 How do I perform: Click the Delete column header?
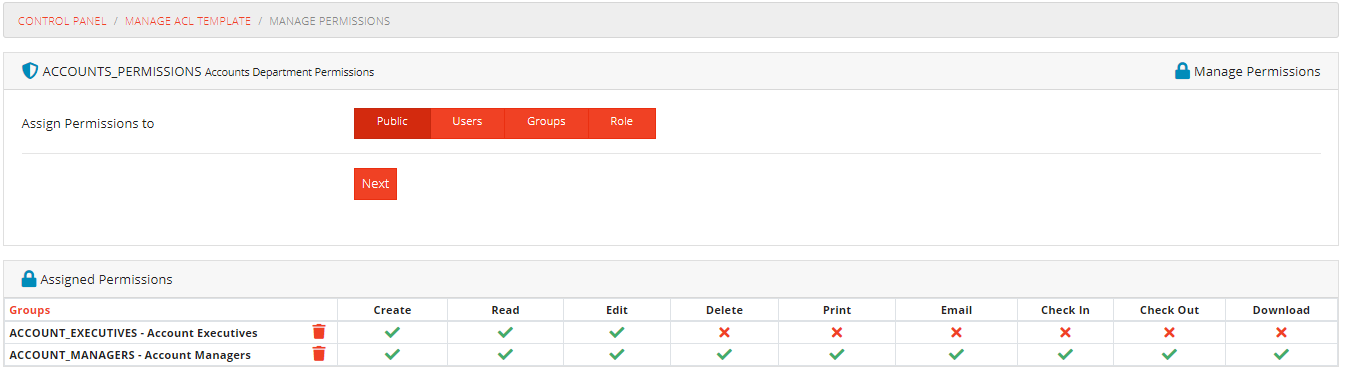[724, 310]
